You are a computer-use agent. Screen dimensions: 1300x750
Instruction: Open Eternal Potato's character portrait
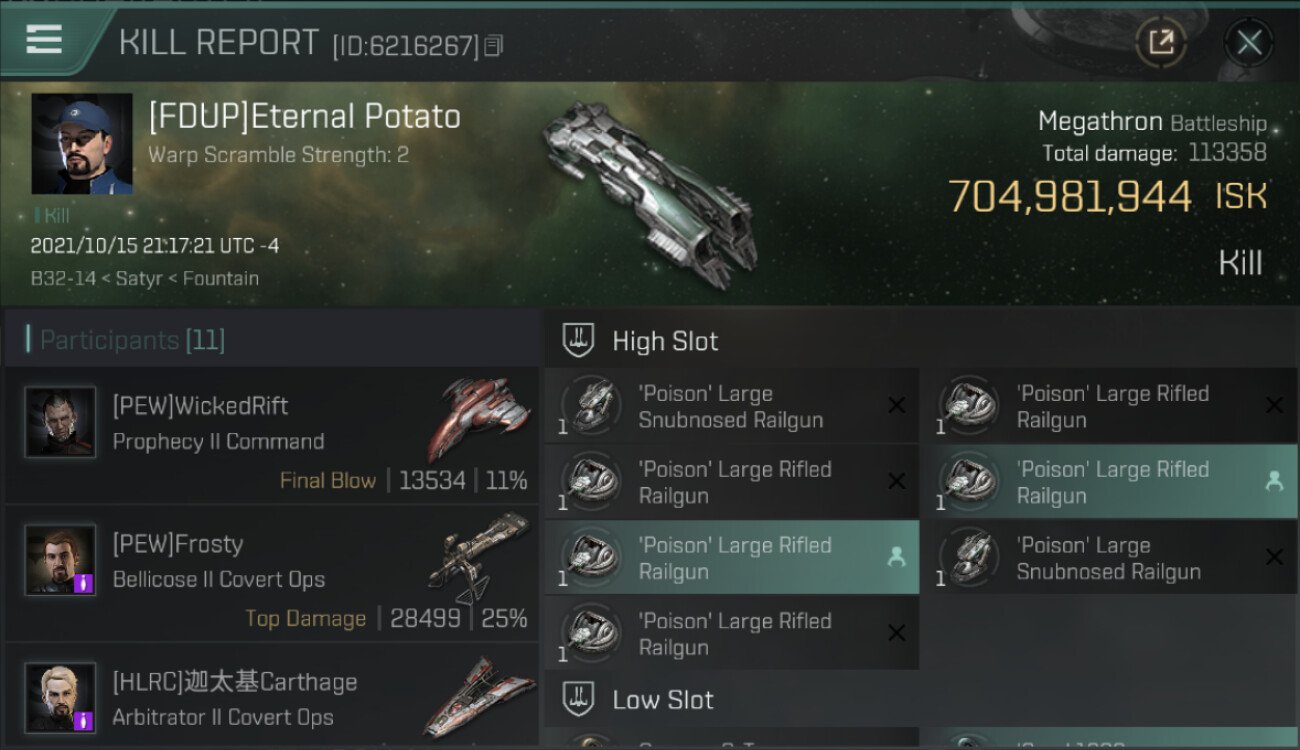[x=82, y=144]
